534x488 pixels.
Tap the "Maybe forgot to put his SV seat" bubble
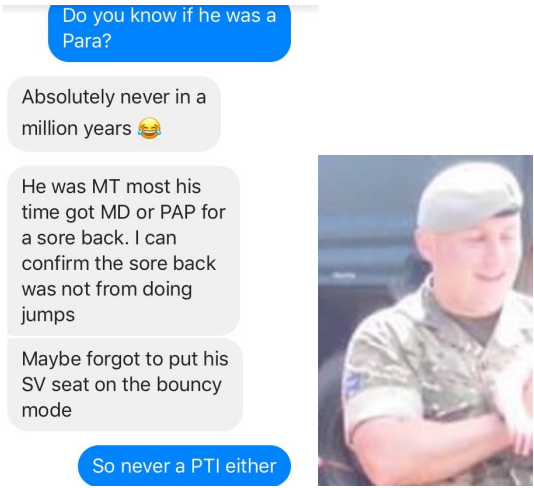point(125,384)
